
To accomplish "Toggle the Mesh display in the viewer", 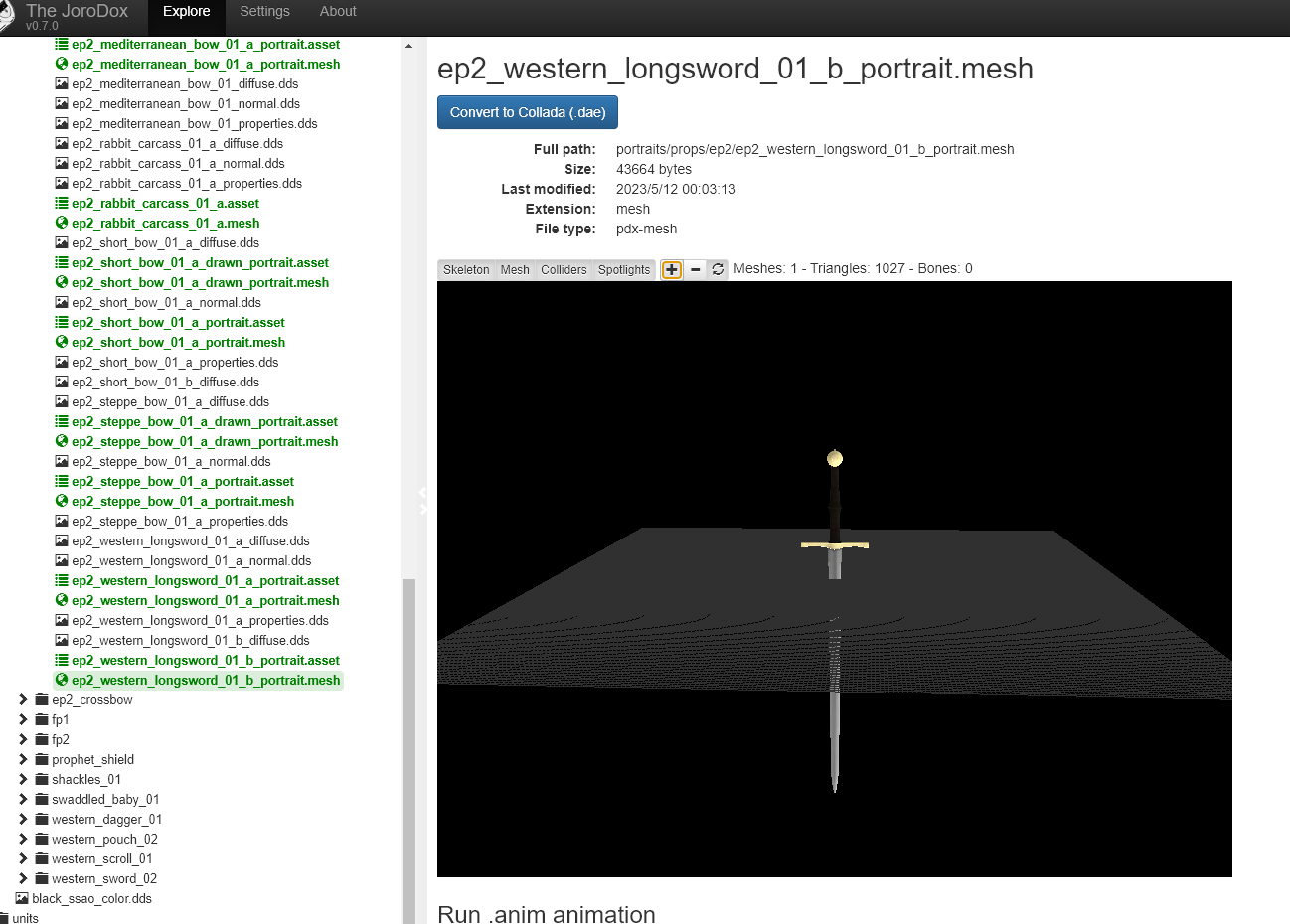I will pyautogui.click(x=514, y=269).
